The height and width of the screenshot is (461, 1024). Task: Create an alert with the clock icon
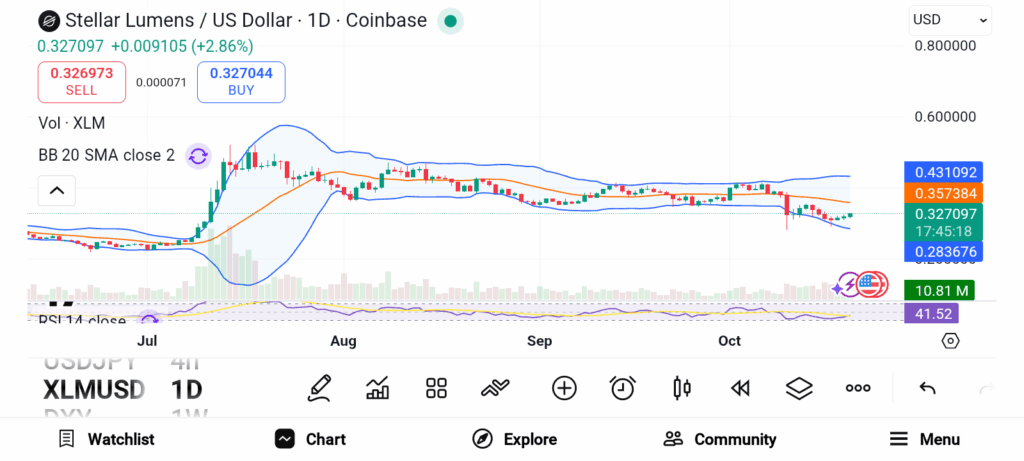click(x=623, y=388)
